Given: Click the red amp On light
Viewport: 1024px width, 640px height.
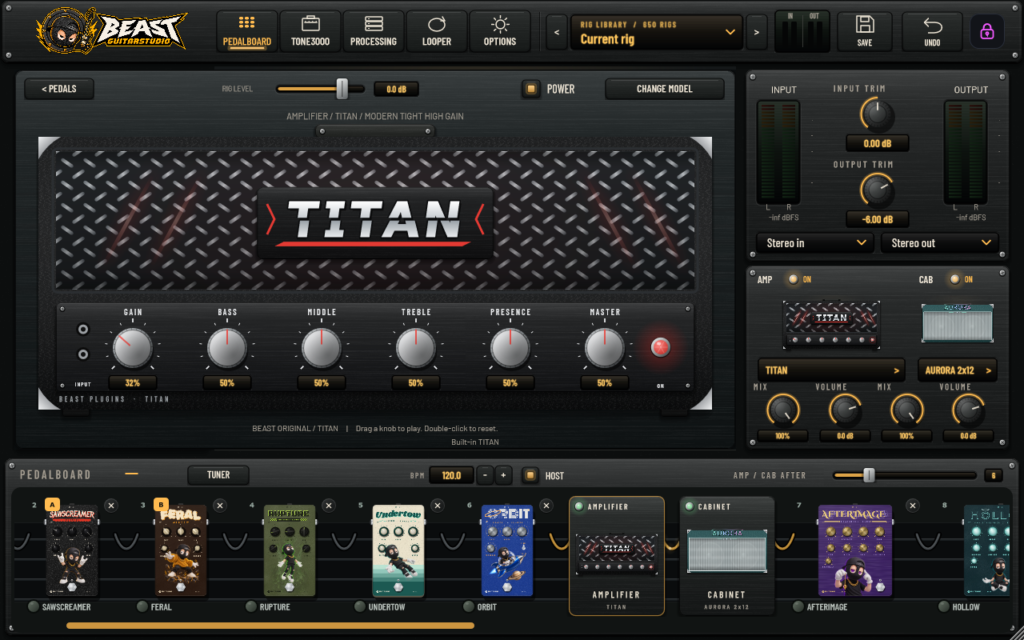Looking at the screenshot, I should point(660,347).
